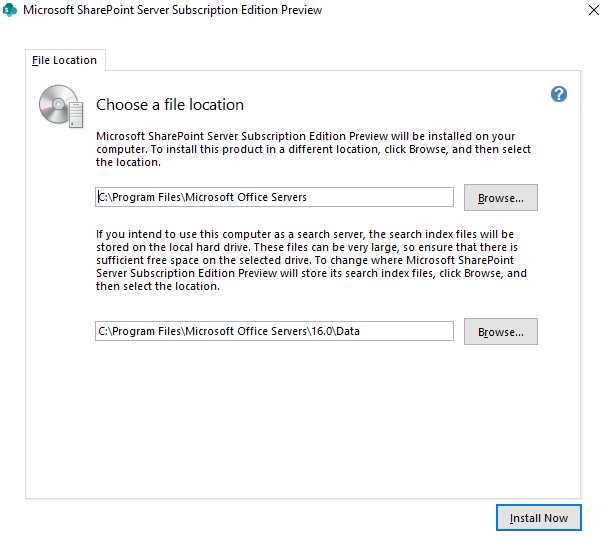This screenshot has height=558, width=607.
Task: Click the 'Choose a file location' heading
Action: [170, 105]
